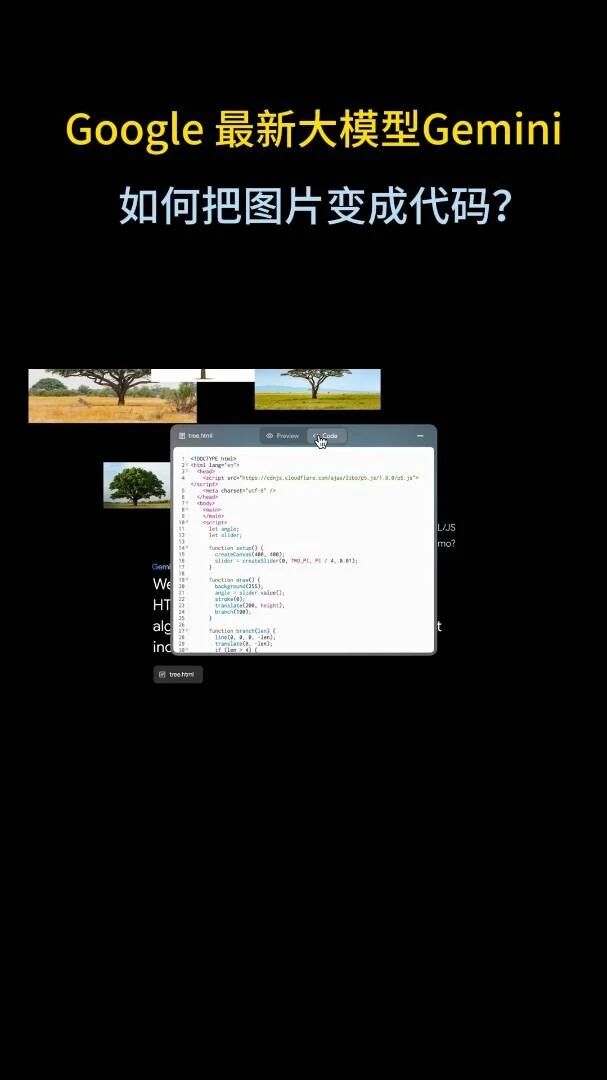Fold the function branch block at line 27
Image resolution: width=607 pixels, height=1080 pixels.
187,630
